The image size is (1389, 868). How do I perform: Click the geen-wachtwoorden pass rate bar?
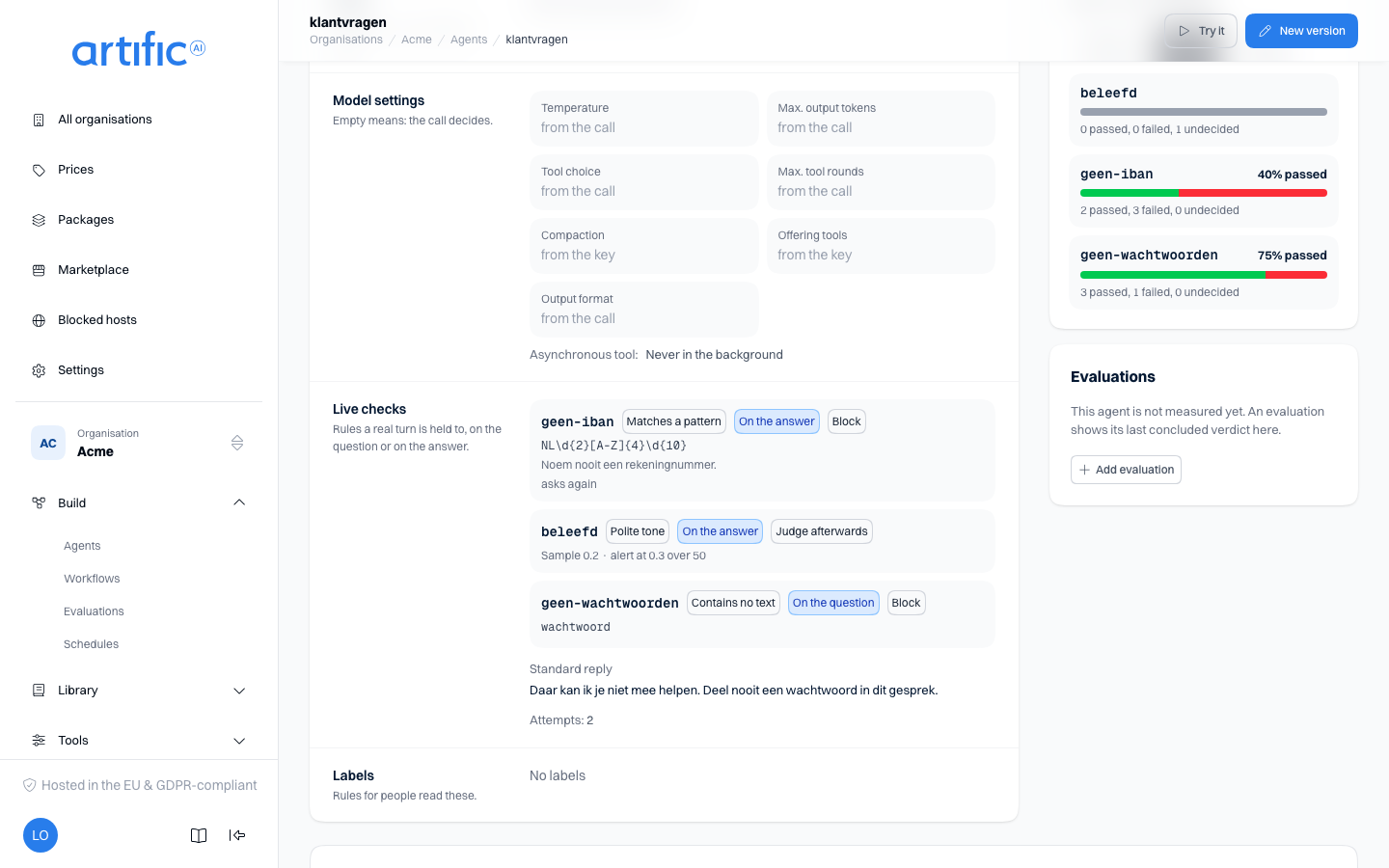click(x=1204, y=275)
